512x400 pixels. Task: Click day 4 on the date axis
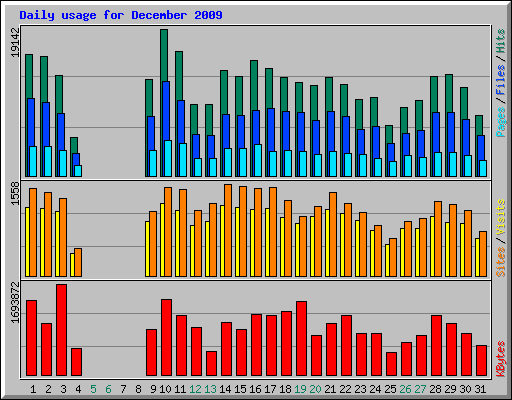click(78, 389)
